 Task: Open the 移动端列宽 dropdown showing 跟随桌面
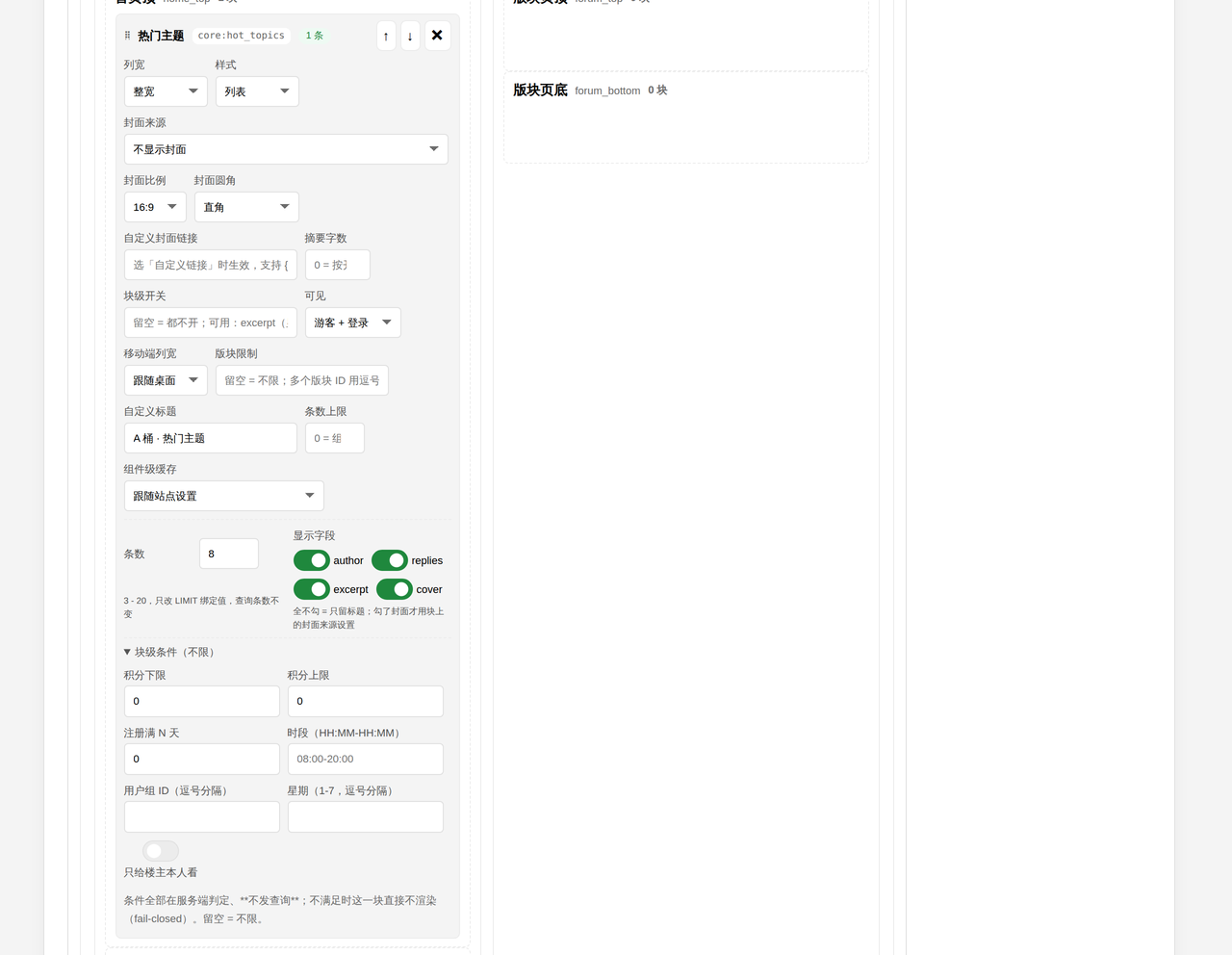[166, 380]
